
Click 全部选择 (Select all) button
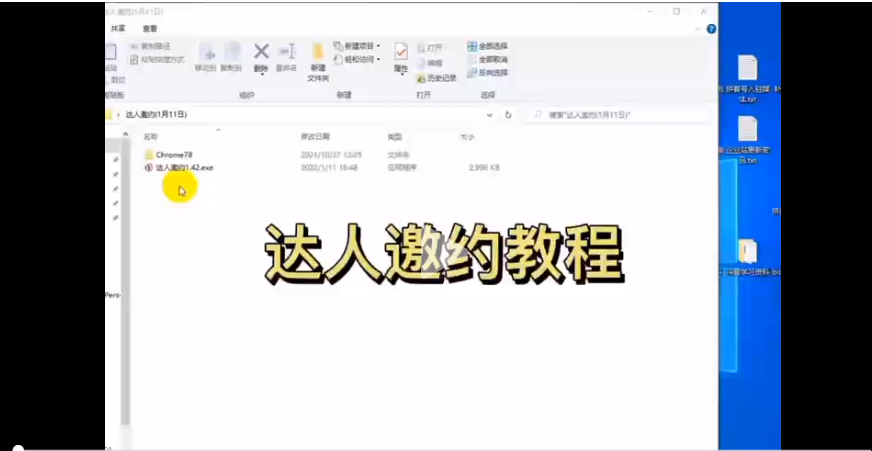point(487,46)
